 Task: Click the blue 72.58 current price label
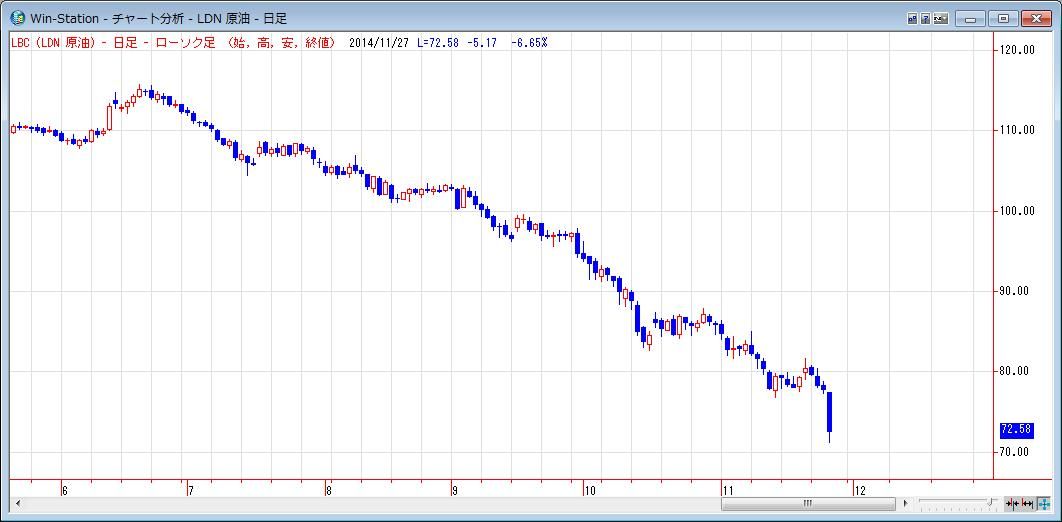pyautogui.click(x=1016, y=429)
